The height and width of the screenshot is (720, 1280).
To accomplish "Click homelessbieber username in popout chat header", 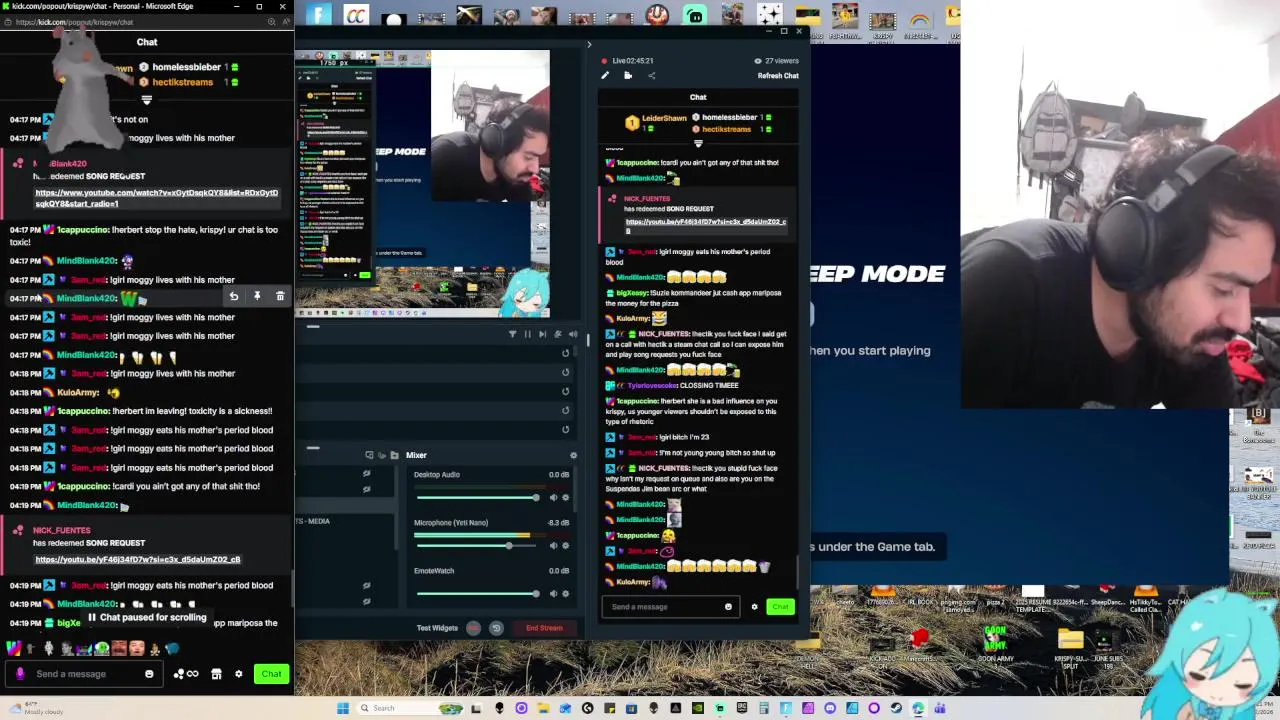I will coord(187,67).
